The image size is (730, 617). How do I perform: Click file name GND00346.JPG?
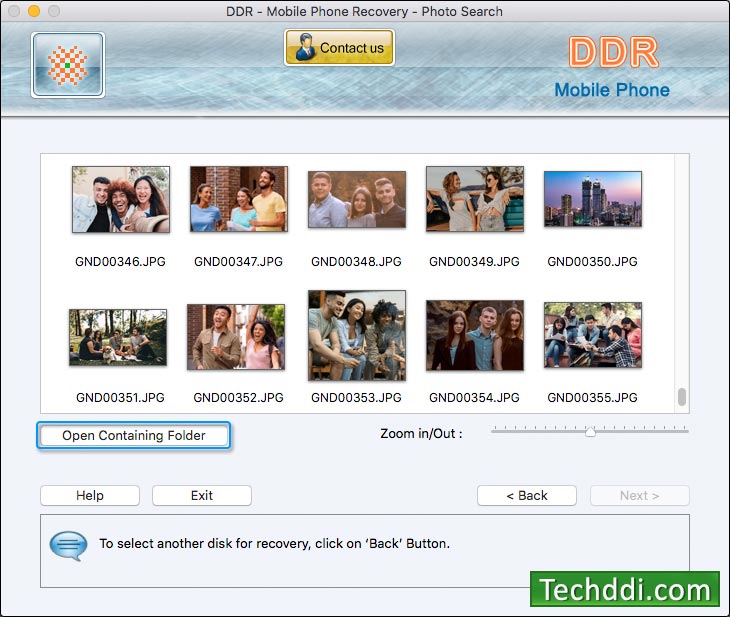[121, 262]
